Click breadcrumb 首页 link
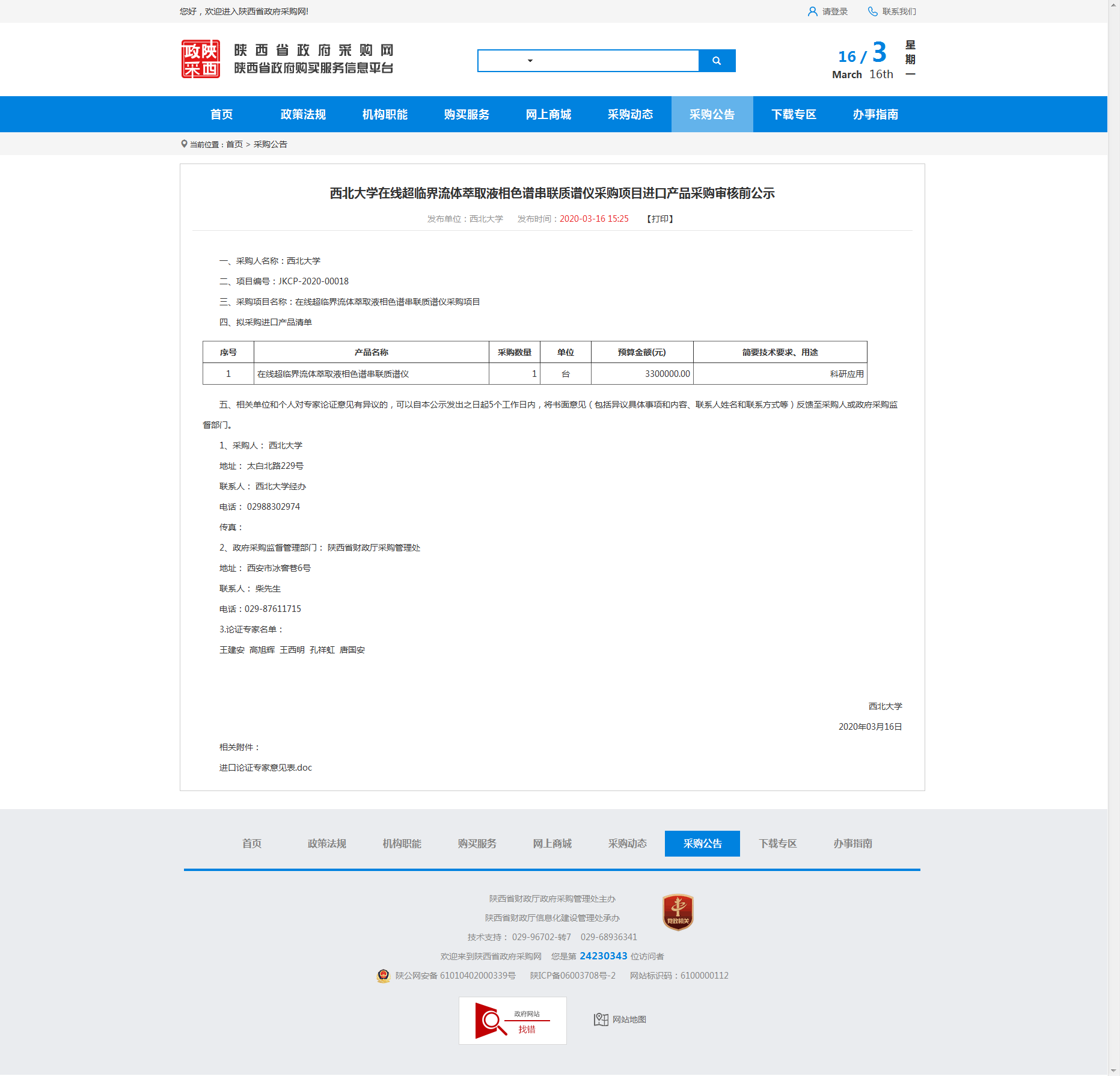 coord(234,144)
